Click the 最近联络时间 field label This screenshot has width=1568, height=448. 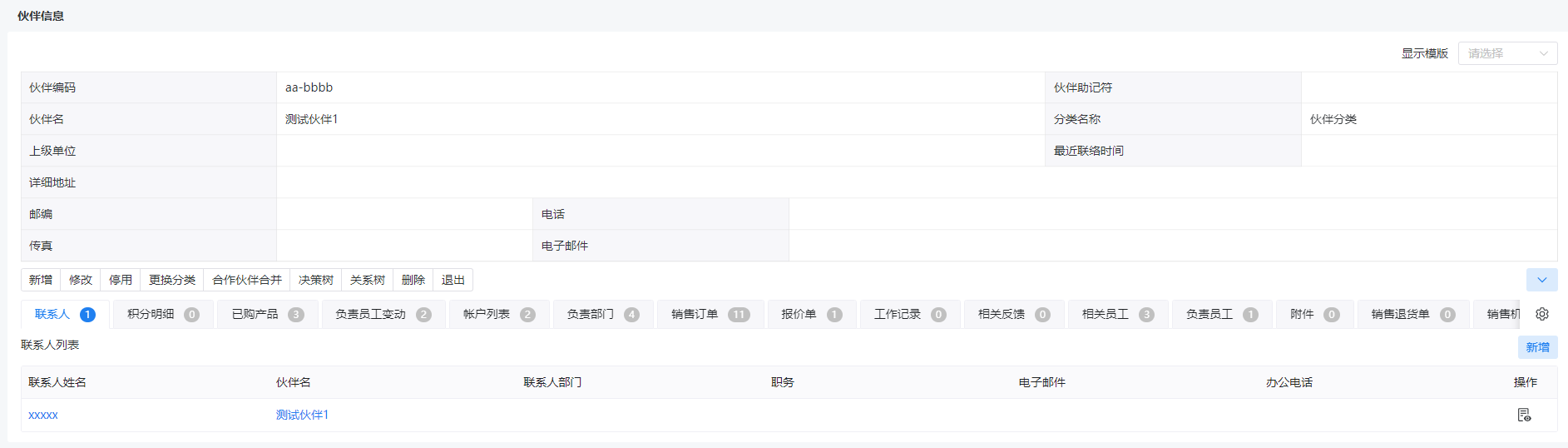1089,151
